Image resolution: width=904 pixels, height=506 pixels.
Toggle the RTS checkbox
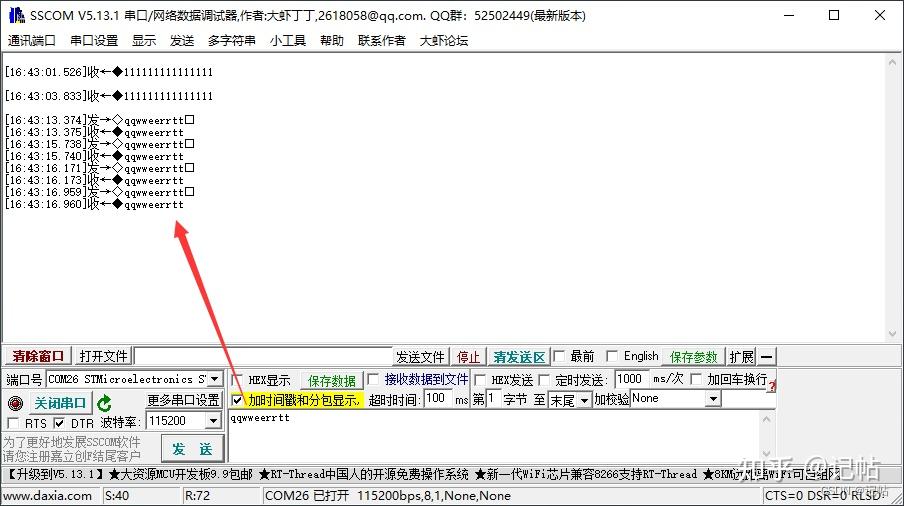(x=13, y=423)
